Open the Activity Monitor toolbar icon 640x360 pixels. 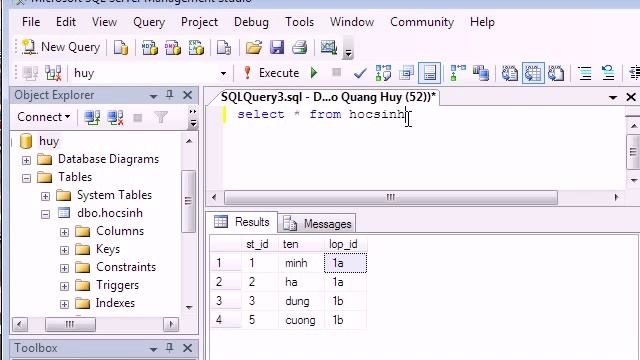329,47
